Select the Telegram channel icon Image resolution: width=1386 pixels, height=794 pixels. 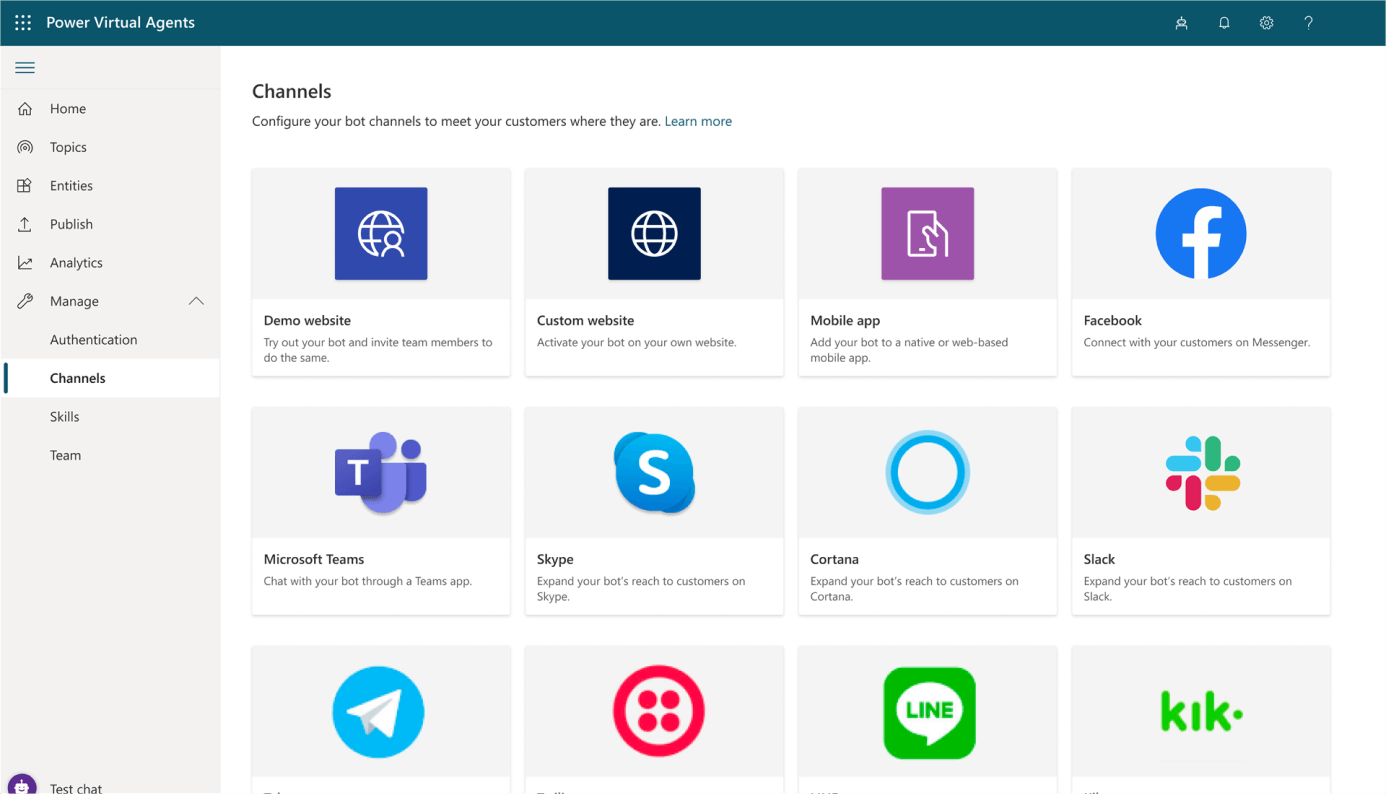(x=379, y=712)
